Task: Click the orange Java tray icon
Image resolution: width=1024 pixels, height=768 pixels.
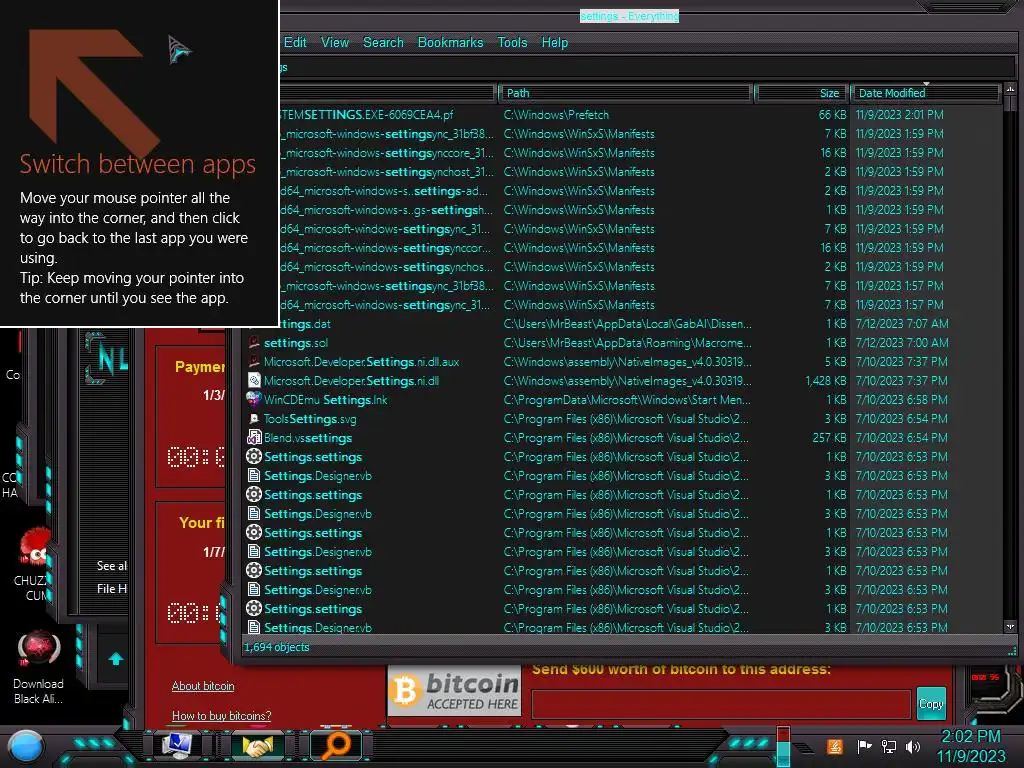Action: pos(835,746)
